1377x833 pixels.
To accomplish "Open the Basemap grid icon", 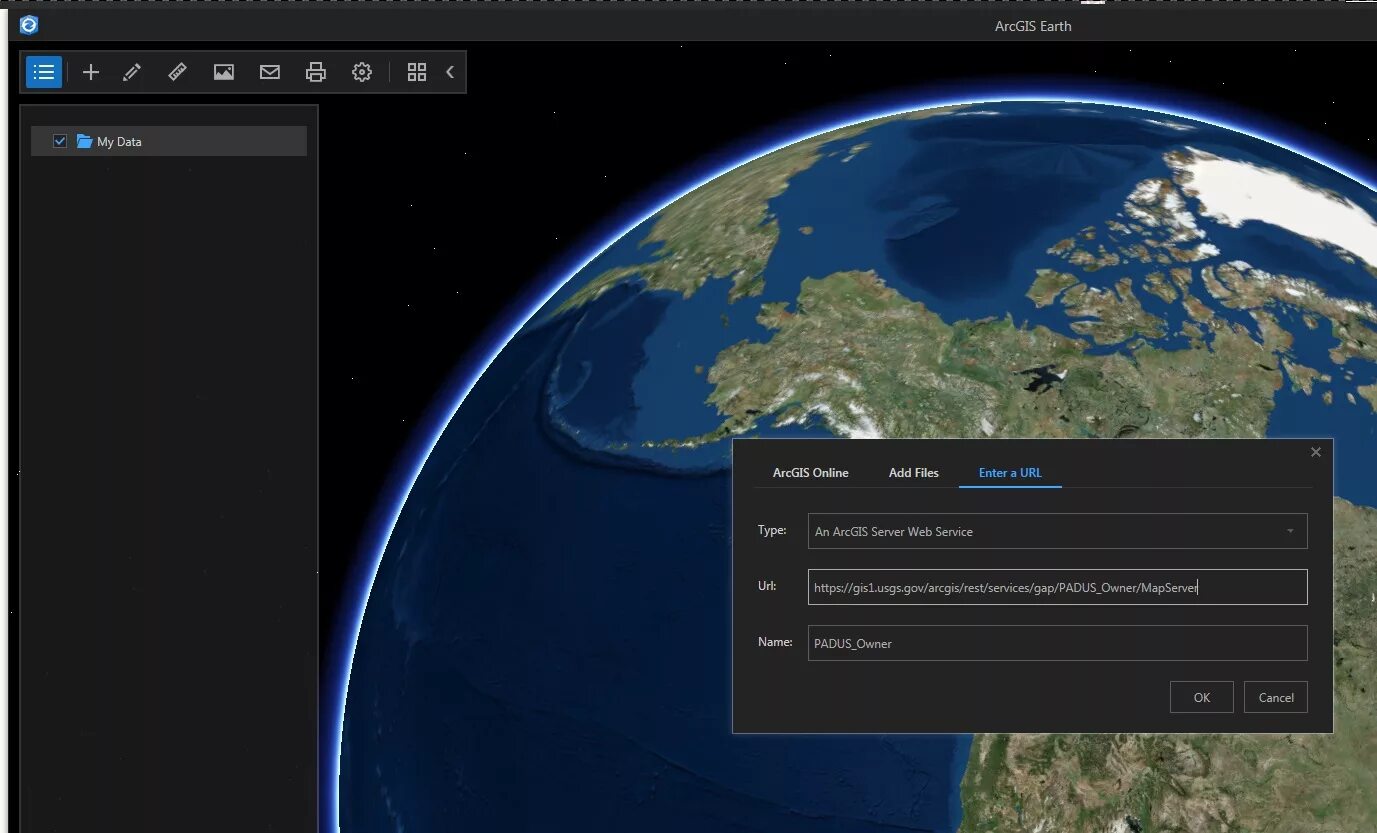I will (417, 72).
